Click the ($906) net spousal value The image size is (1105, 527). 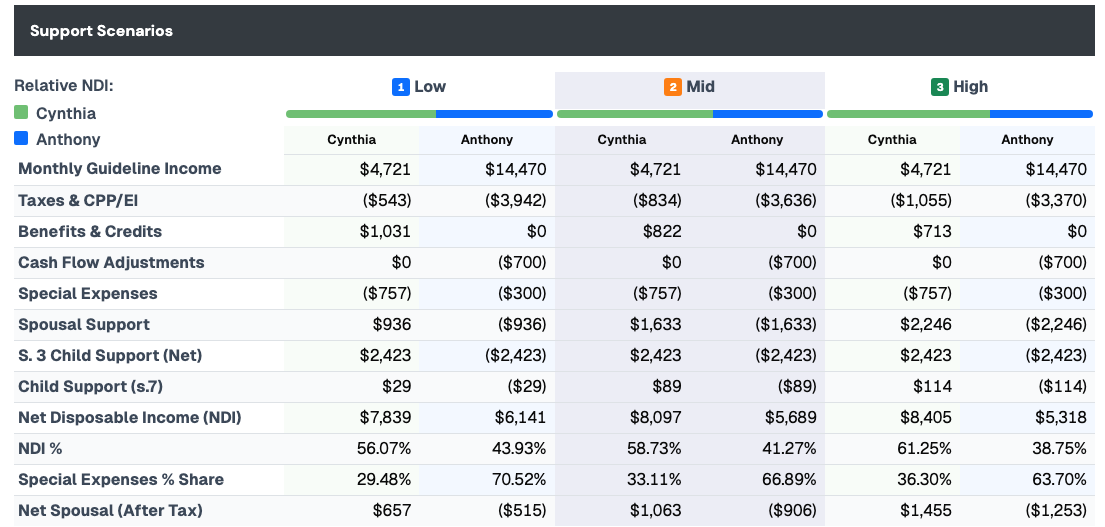coord(791,511)
